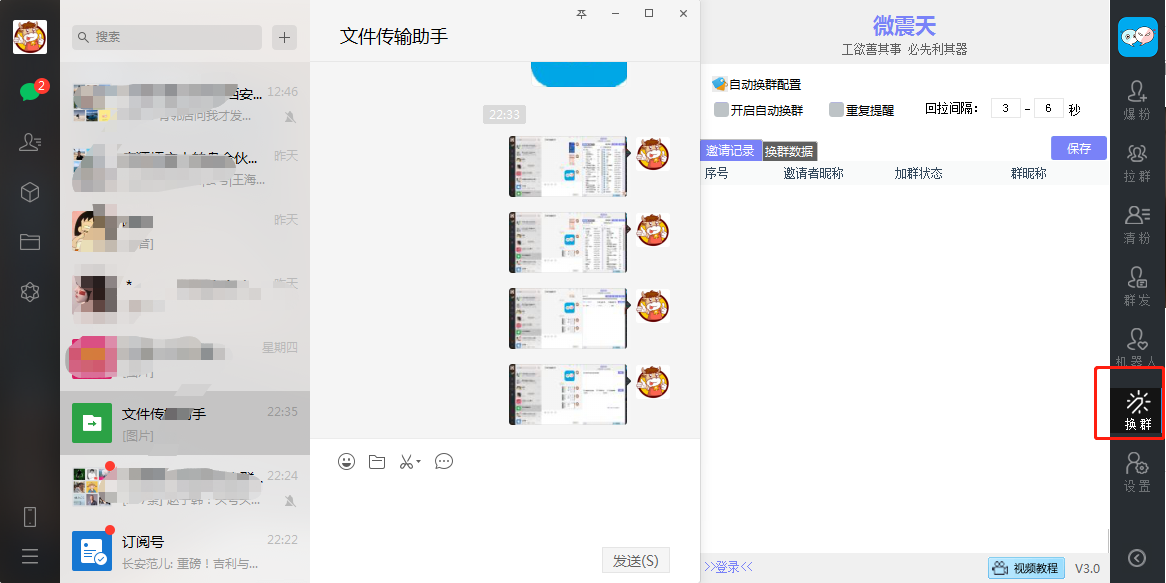Screen dimensions: 1166x583
Task: Collapse the plugin panel with arrow icon
Action: 1137,558
